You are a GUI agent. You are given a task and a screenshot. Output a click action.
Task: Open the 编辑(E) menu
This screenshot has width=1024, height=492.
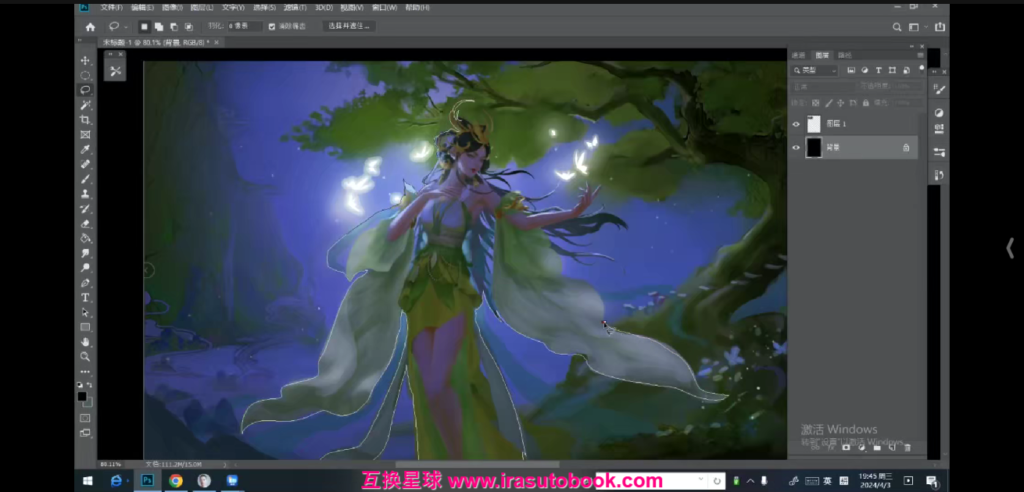(x=142, y=7)
